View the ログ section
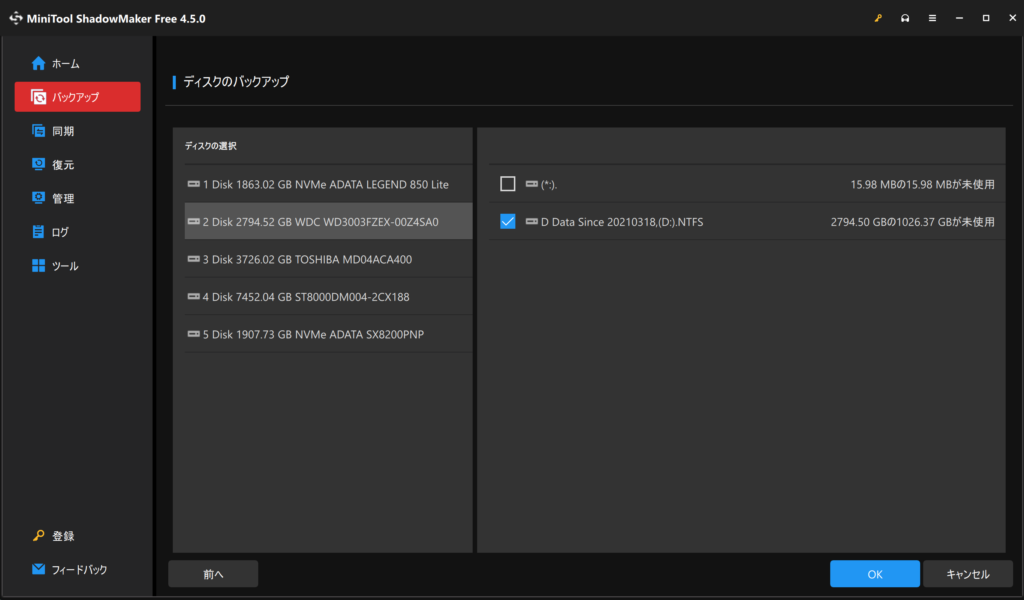The height and width of the screenshot is (600, 1024). [78, 232]
